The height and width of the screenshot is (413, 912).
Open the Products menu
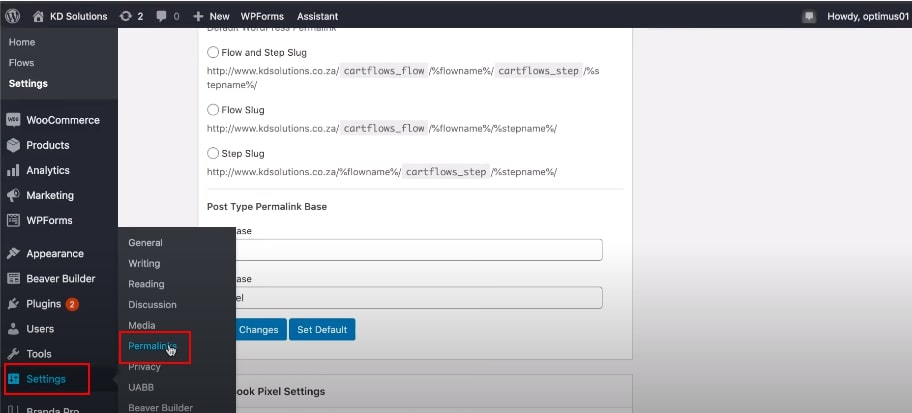click(x=48, y=145)
